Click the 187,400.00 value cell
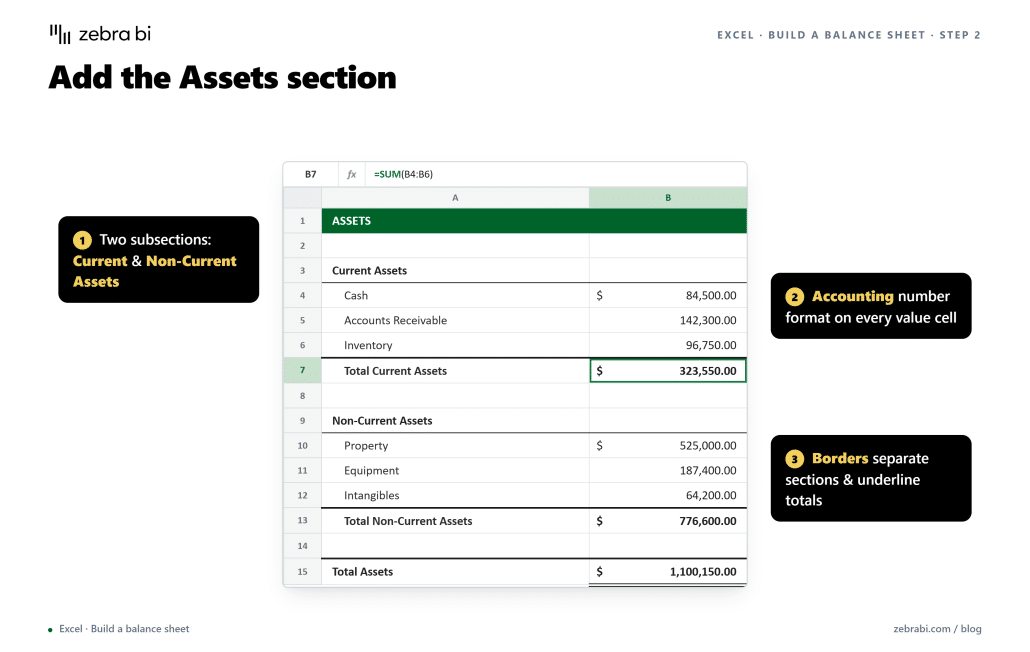1030x652 pixels. click(x=668, y=471)
